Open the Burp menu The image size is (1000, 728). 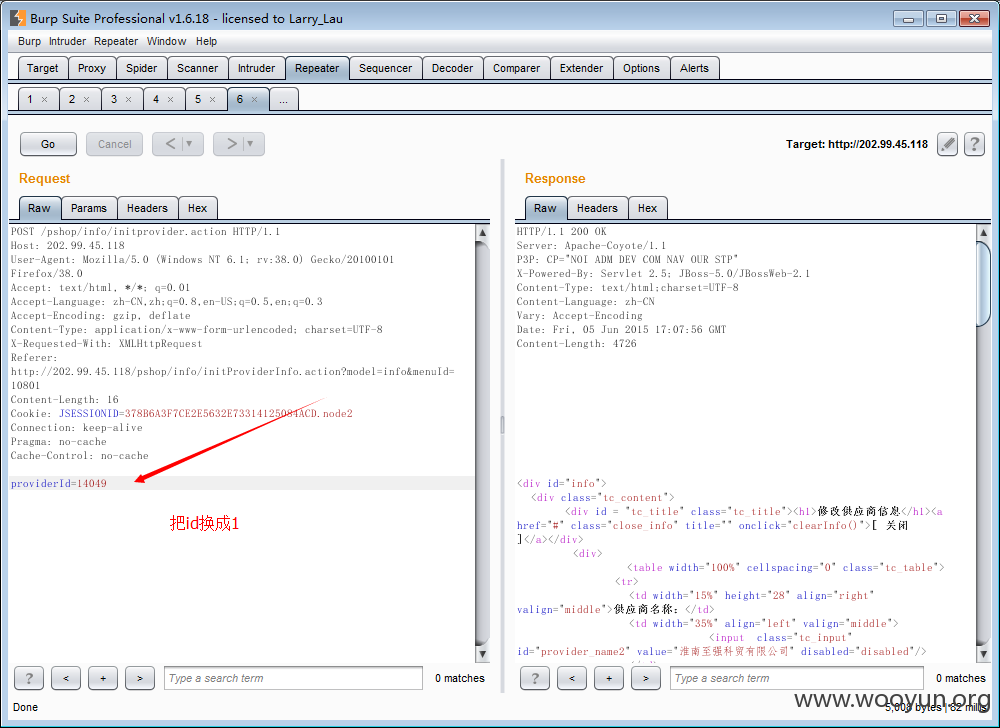coord(29,41)
